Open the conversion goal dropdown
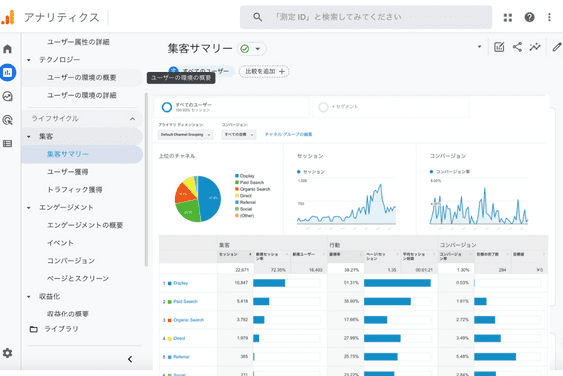This screenshot has height=376, width=563. [238, 135]
